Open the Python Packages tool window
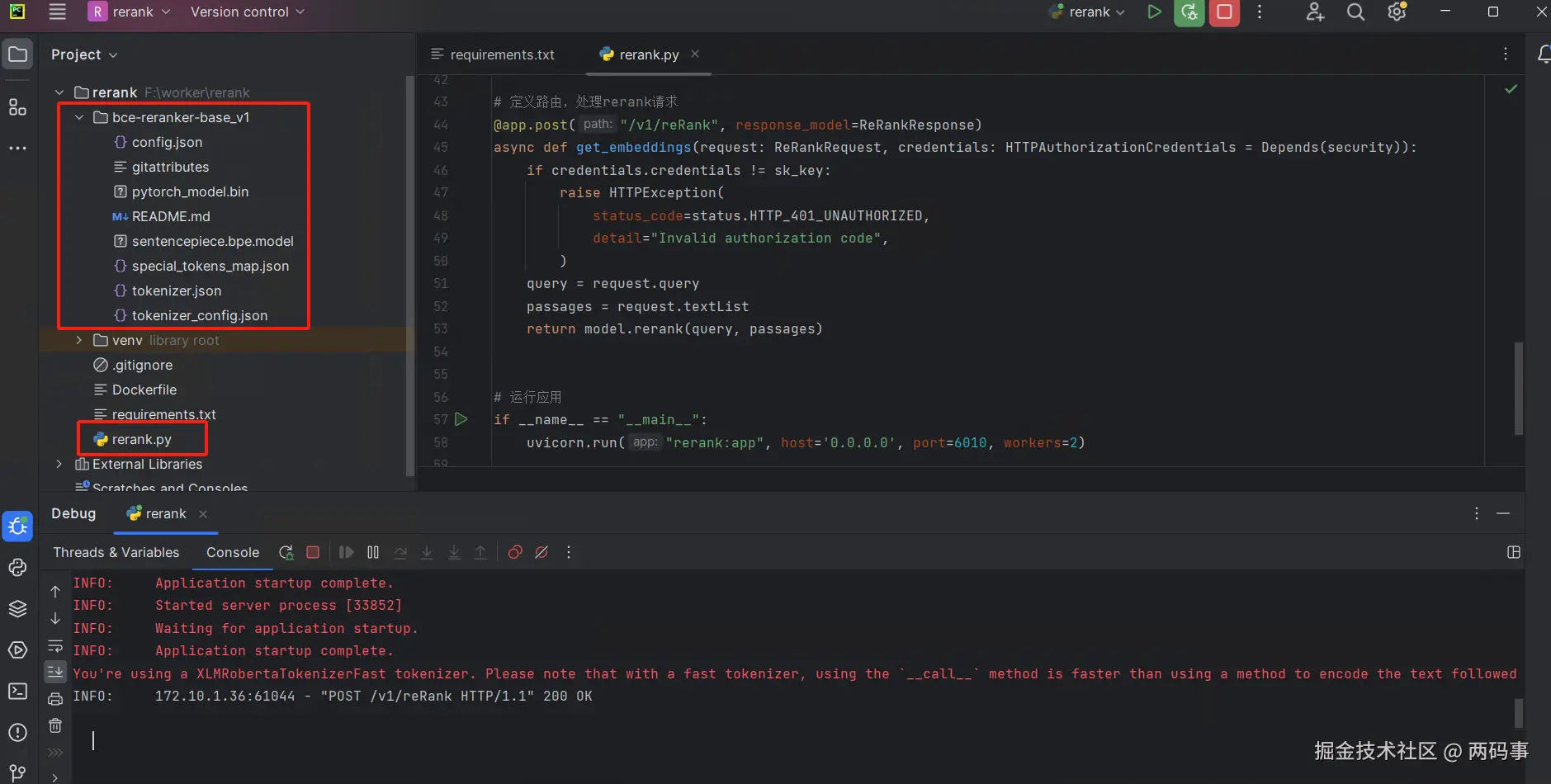The height and width of the screenshot is (784, 1551). (17, 609)
